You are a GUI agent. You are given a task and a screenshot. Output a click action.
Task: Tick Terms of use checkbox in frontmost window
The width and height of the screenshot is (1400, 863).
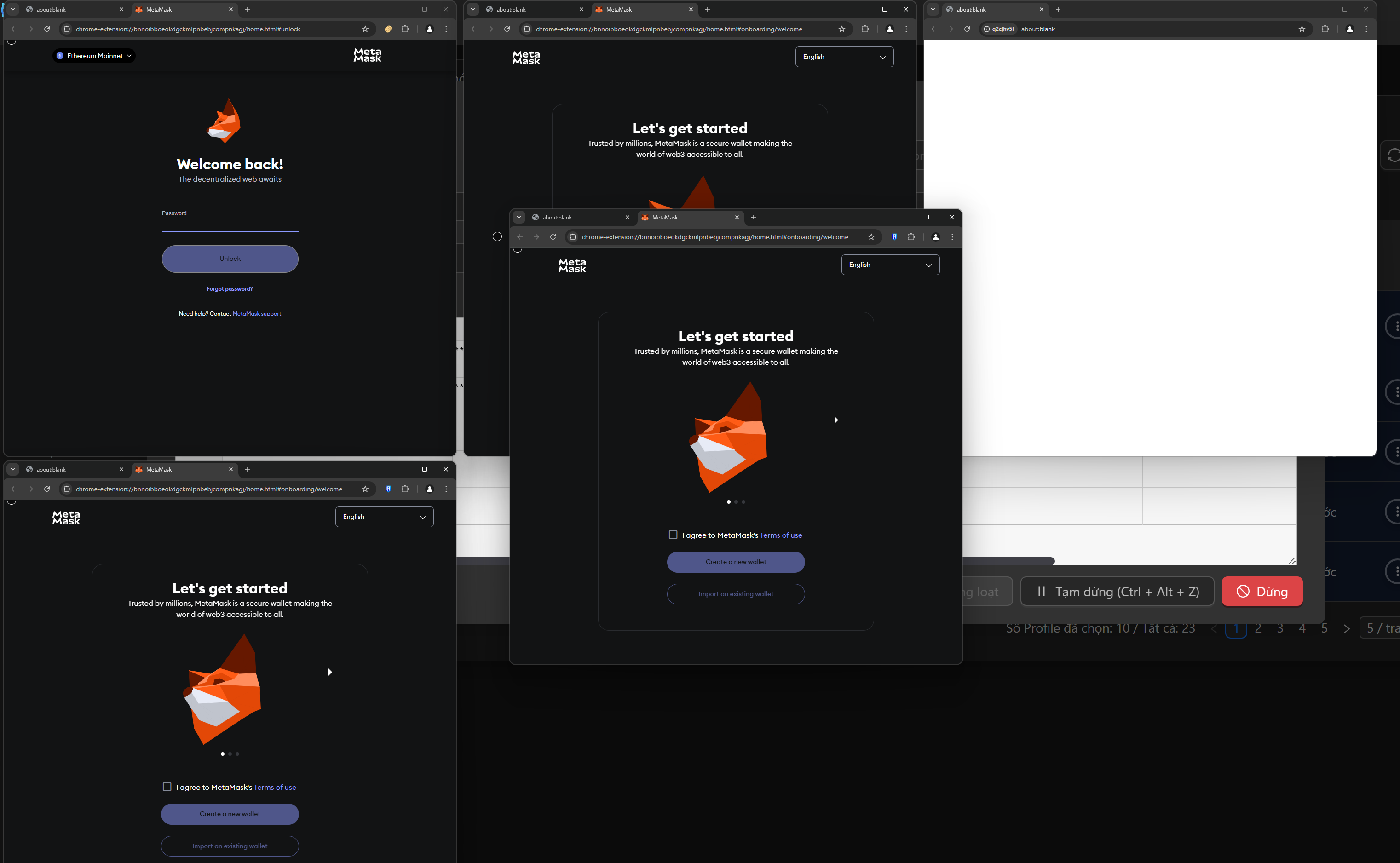coord(673,535)
